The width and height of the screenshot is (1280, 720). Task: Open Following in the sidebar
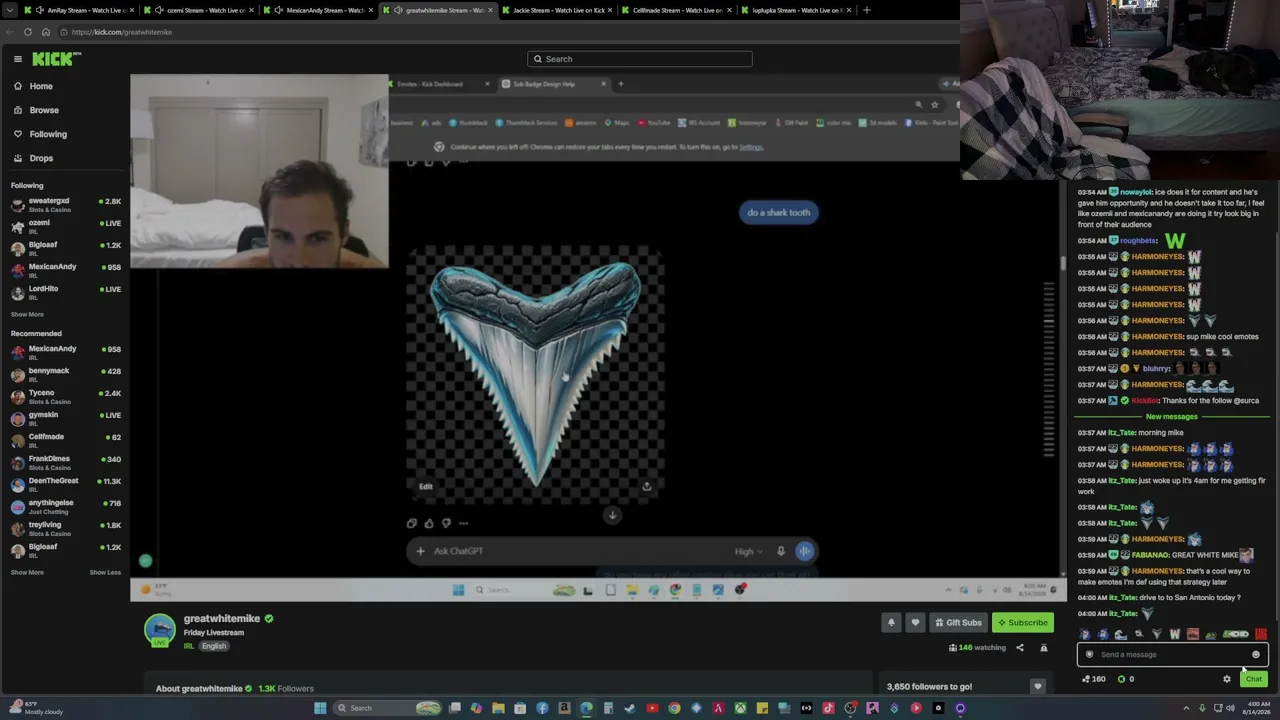coord(48,134)
